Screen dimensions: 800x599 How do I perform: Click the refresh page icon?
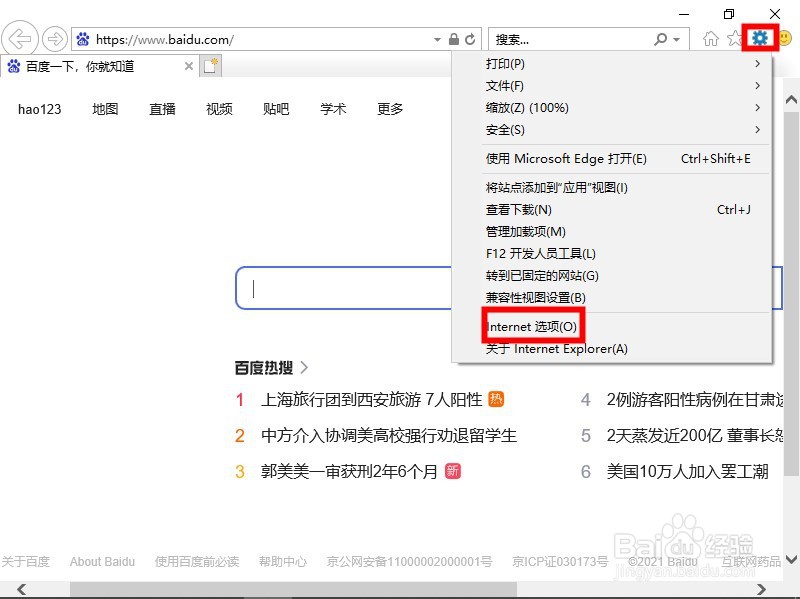470,39
